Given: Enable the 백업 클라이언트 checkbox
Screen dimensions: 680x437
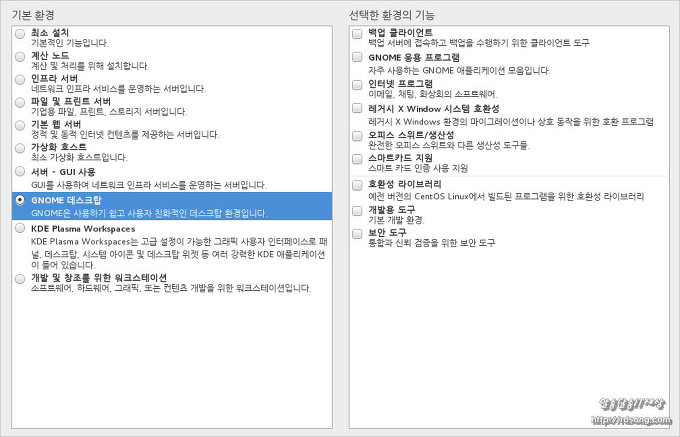Looking at the screenshot, I should click(x=357, y=34).
